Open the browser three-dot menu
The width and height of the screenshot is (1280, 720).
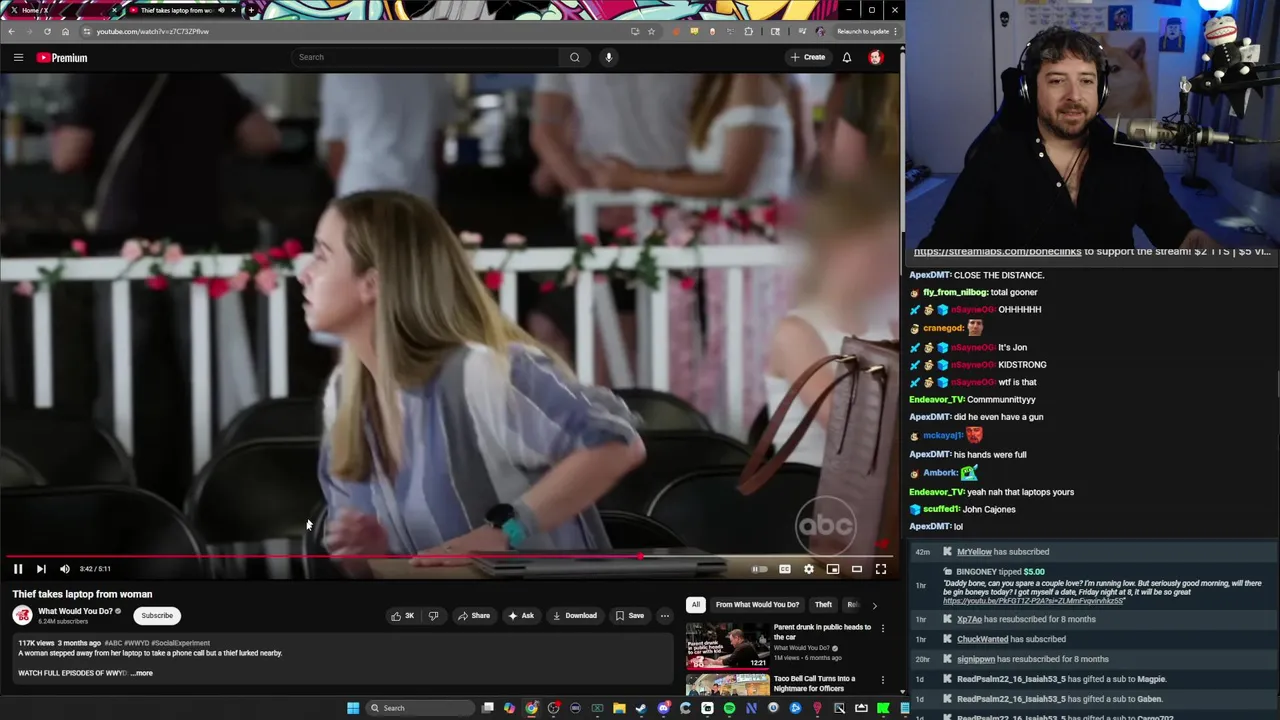click(895, 31)
